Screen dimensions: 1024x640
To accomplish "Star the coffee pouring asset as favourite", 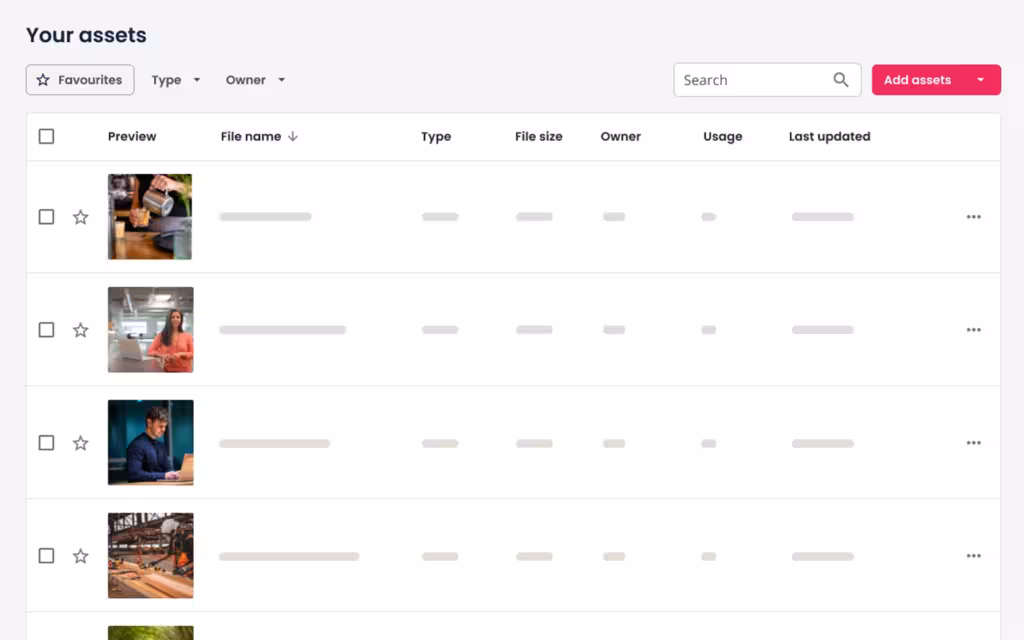I will pyautogui.click(x=80, y=217).
